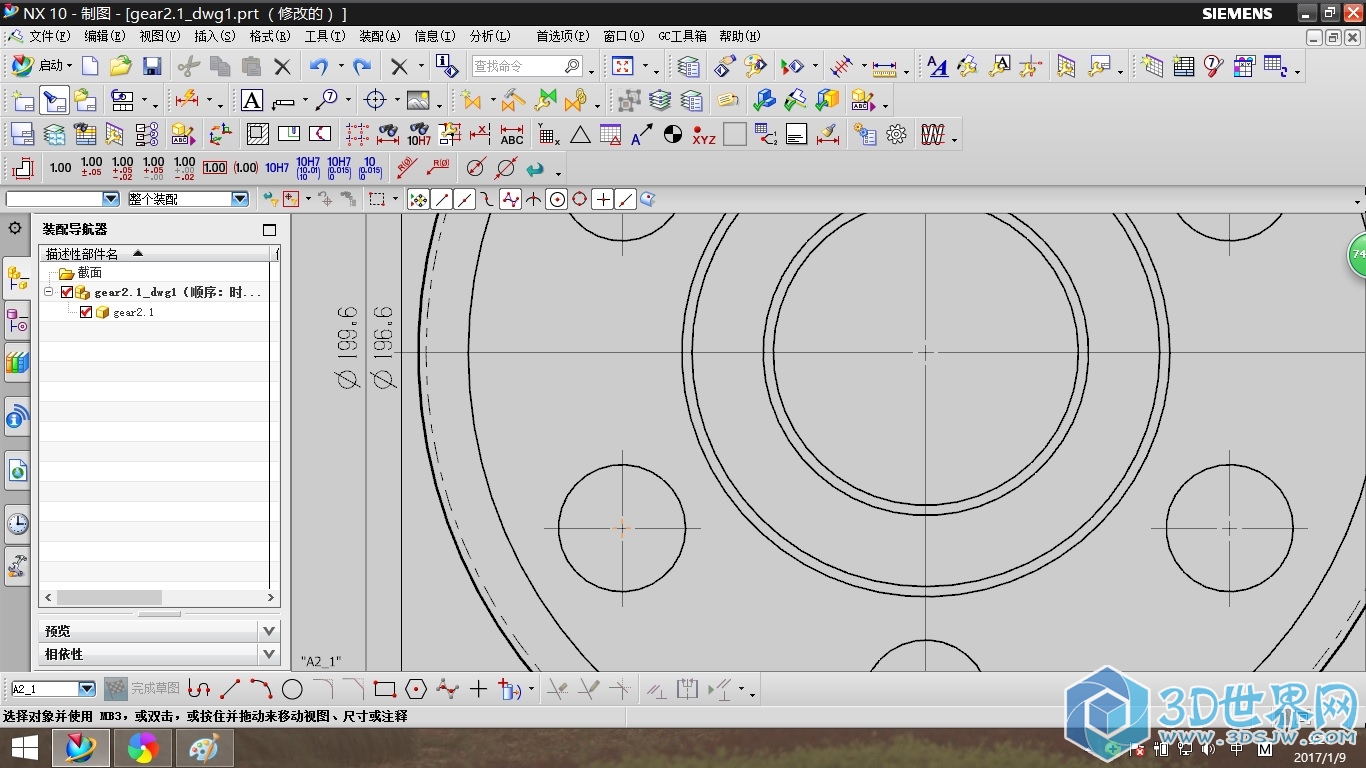This screenshot has width=1366, height=768.
Task: Uncheck the gear2.1_dwg1 assembly checkbox
Action: (67, 292)
